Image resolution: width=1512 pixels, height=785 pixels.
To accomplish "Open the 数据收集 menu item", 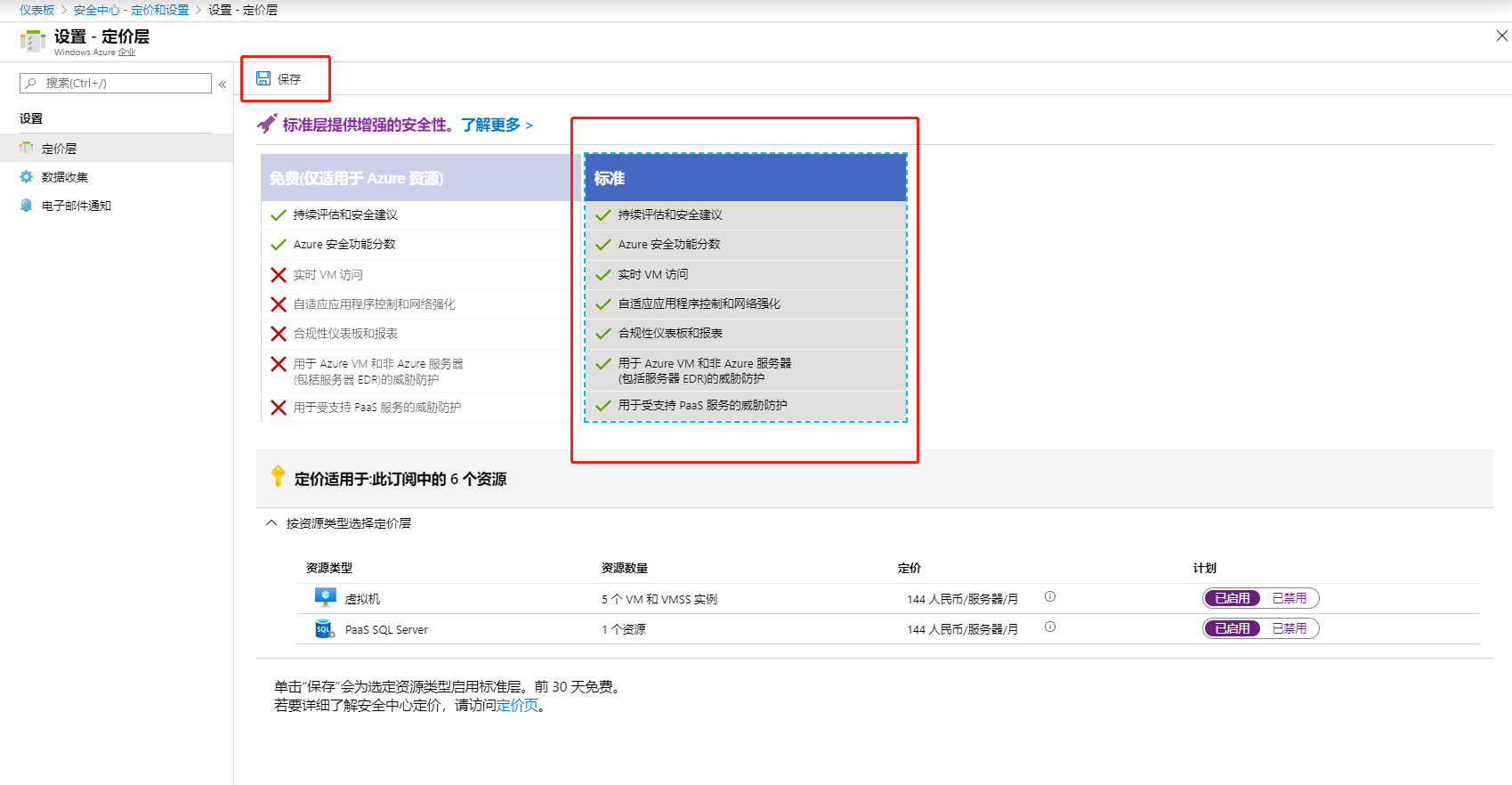I will pyautogui.click(x=117, y=176).
